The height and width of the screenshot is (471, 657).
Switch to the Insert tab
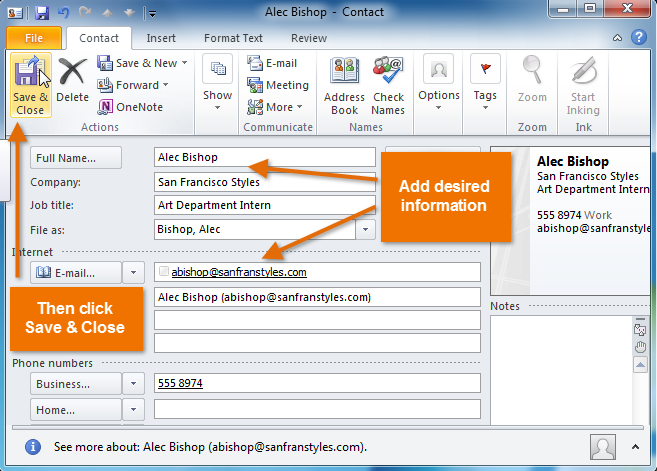click(x=161, y=38)
